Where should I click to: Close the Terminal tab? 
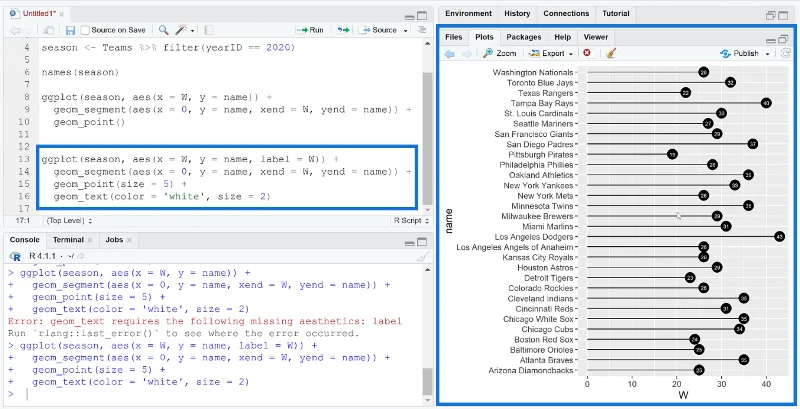90,240
